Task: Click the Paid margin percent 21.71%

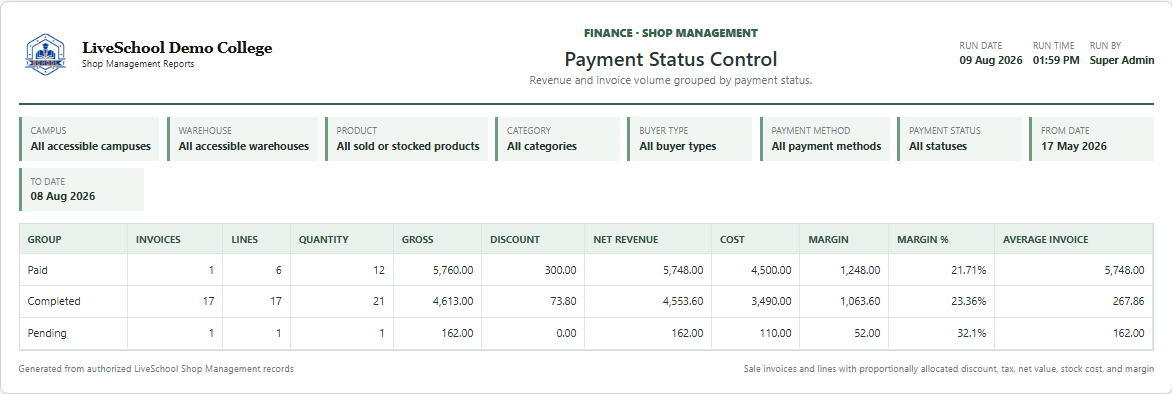Action: (x=969, y=270)
